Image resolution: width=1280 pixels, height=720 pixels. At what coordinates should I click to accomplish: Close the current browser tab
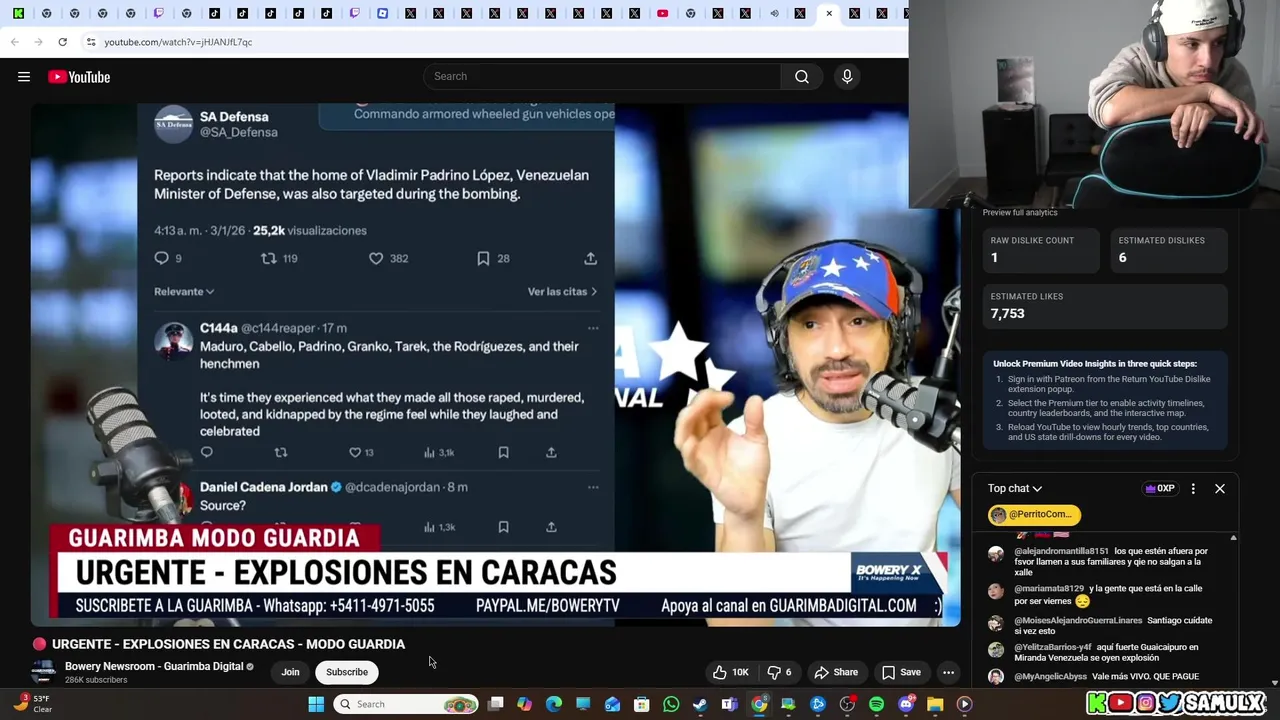tap(829, 14)
